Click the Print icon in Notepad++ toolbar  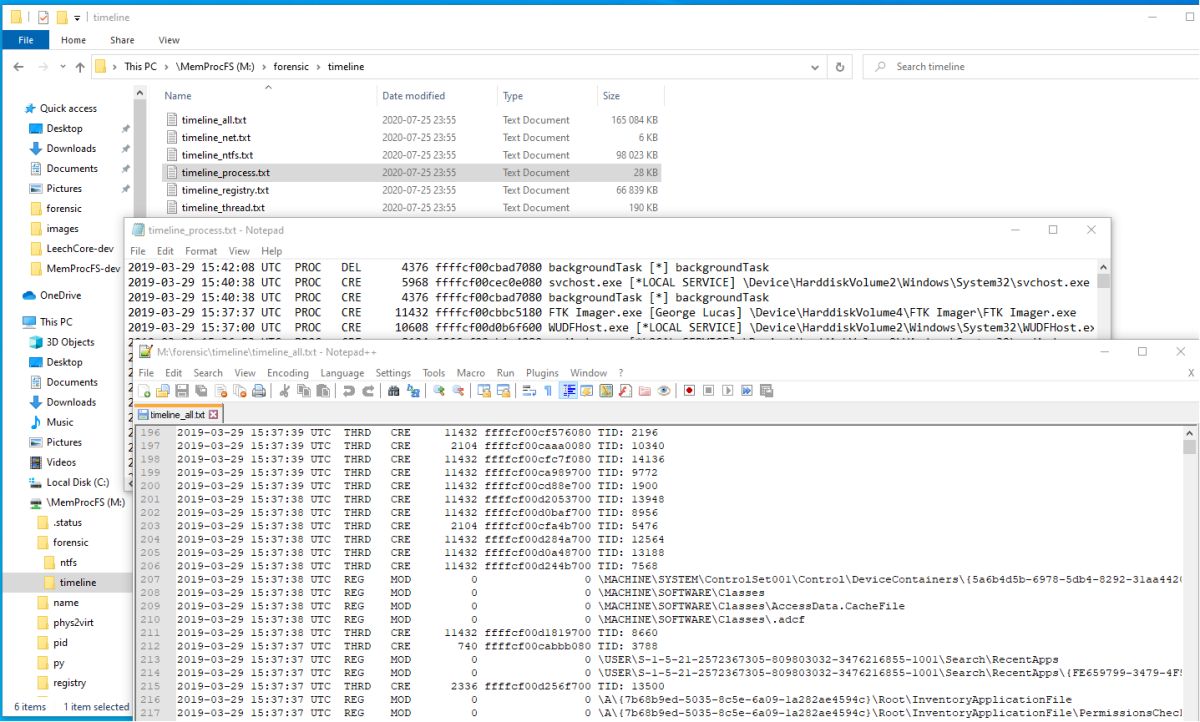pos(258,390)
